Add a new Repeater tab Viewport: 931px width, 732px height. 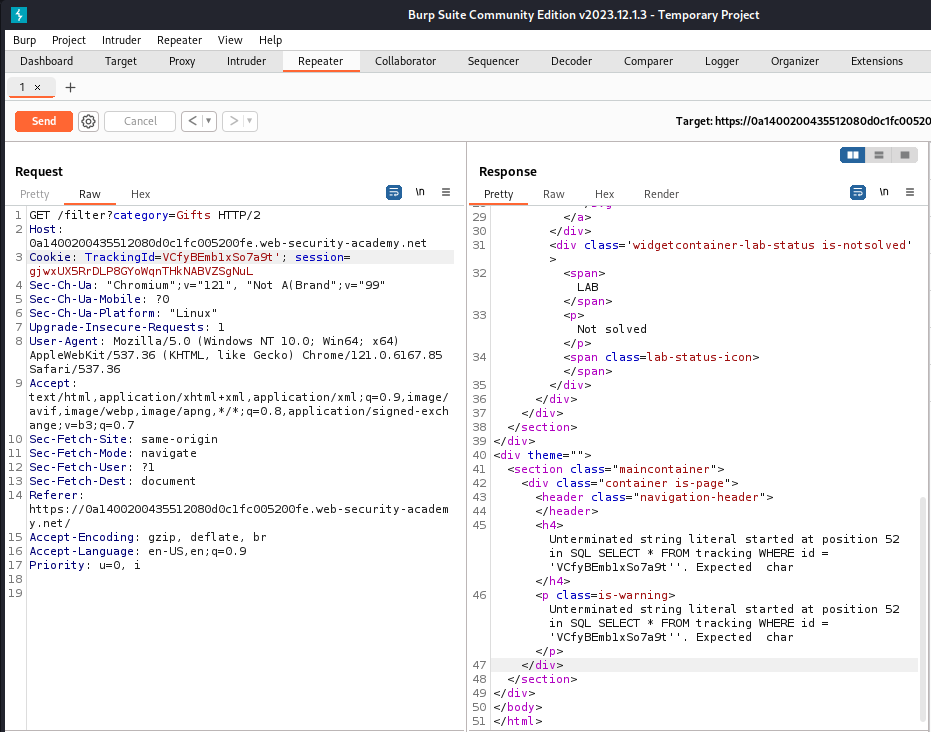click(x=70, y=87)
